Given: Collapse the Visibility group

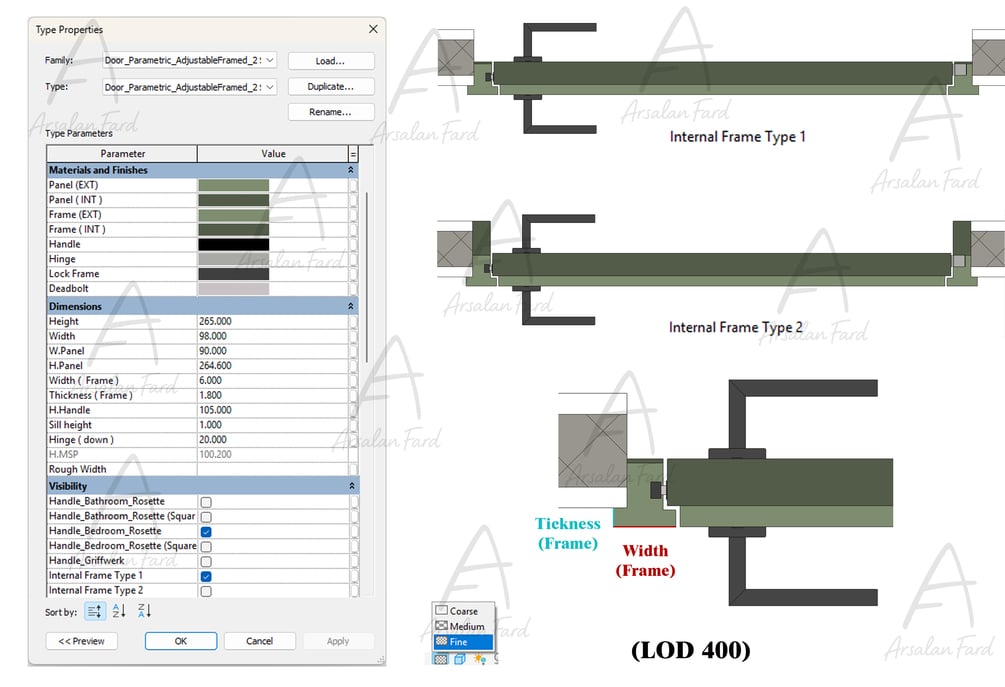Looking at the screenshot, I should click(351, 486).
